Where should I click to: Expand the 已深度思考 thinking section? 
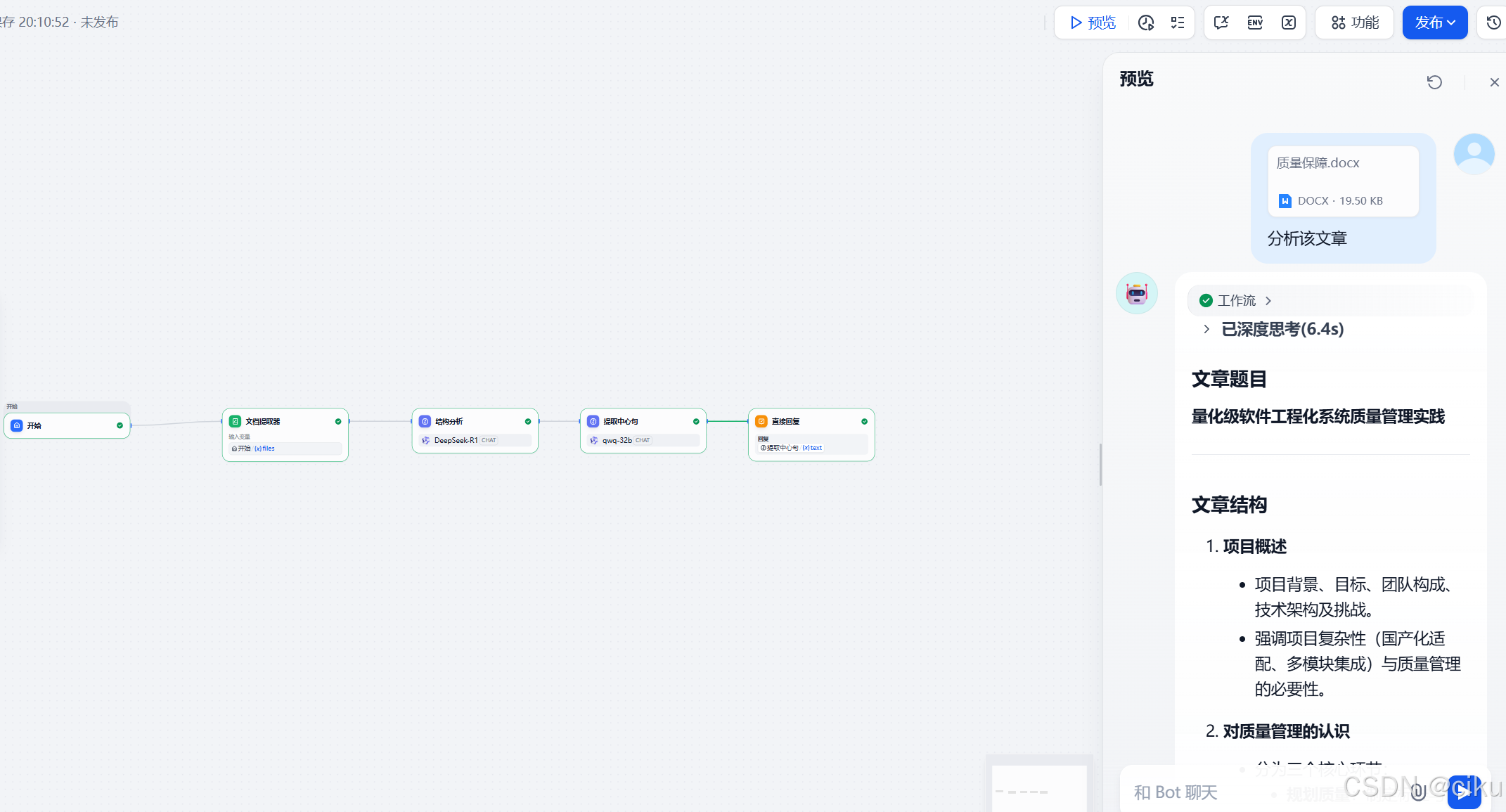coord(1206,329)
